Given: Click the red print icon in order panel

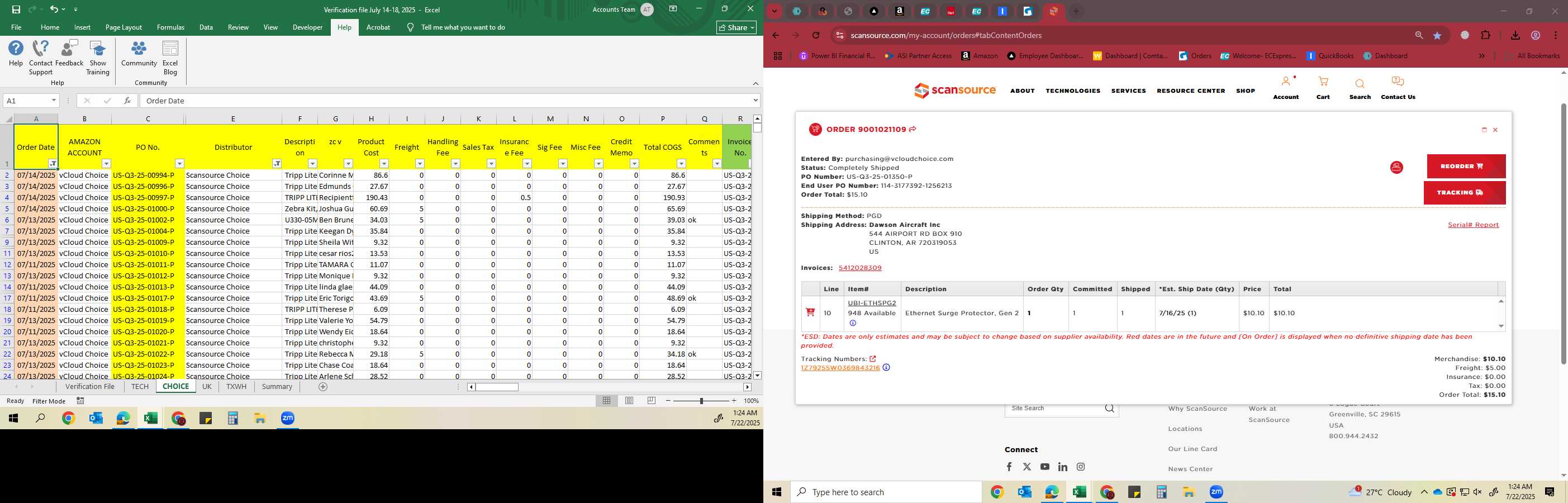Looking at the screenshot, I should click(x=1396, y=167).
